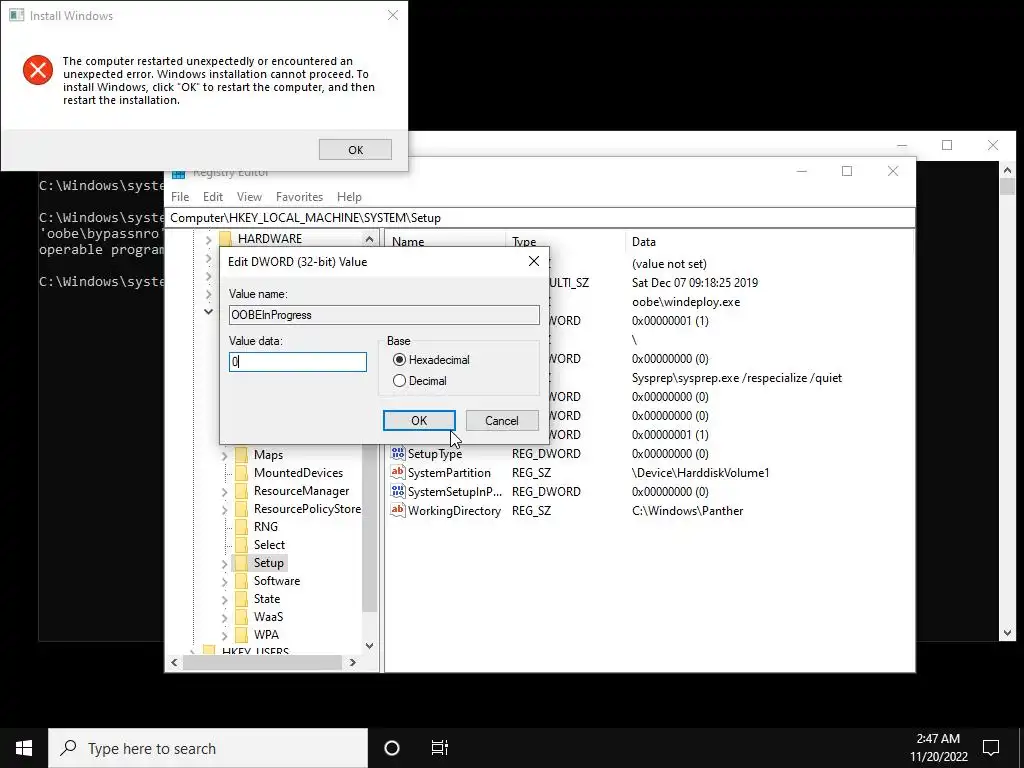Confirm the DWORD edit with OK
Viewport: 1024px width, 768px height.
coord(419,421)
